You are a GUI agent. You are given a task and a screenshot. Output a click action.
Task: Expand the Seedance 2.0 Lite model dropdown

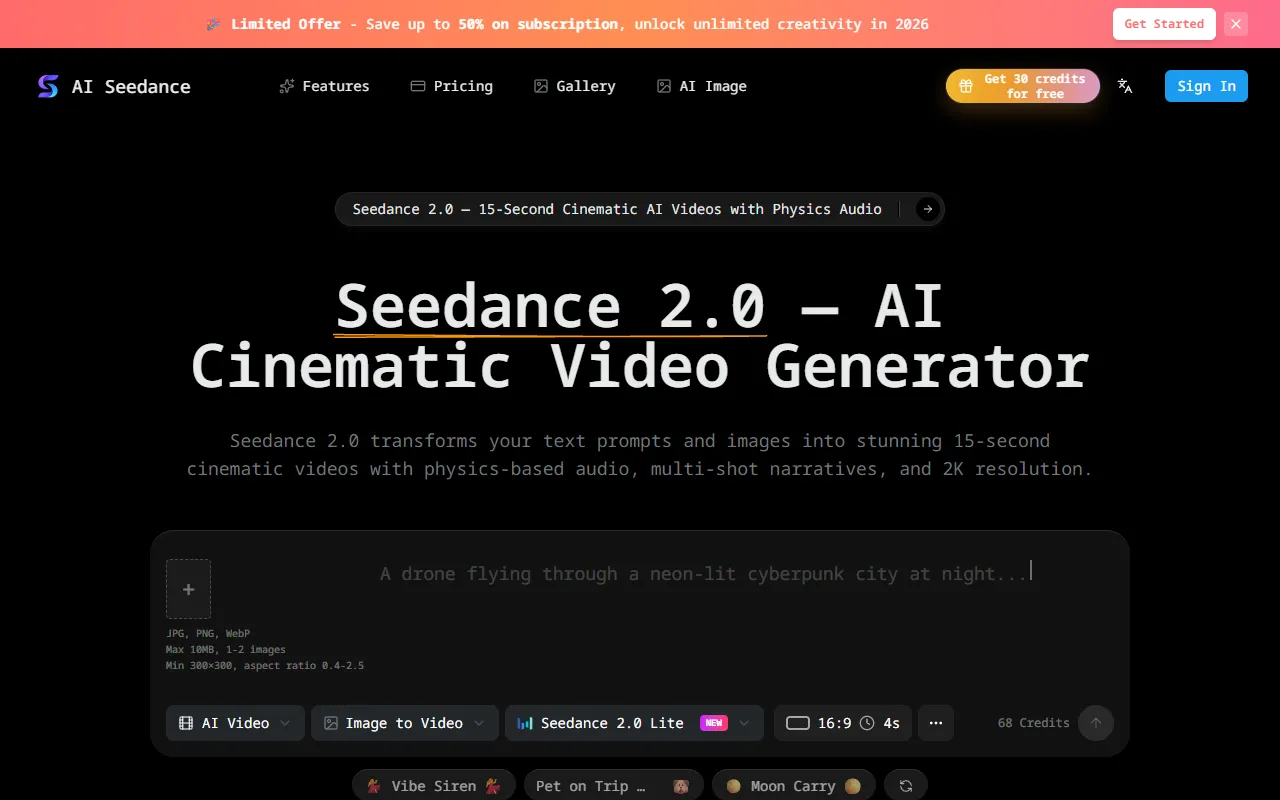click(634, 723)
